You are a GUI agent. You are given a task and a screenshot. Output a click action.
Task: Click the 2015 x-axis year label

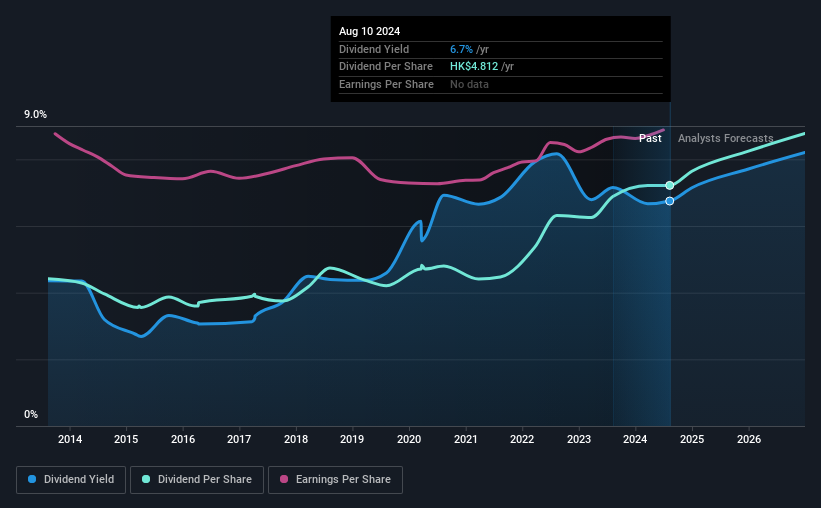[126, 439]
